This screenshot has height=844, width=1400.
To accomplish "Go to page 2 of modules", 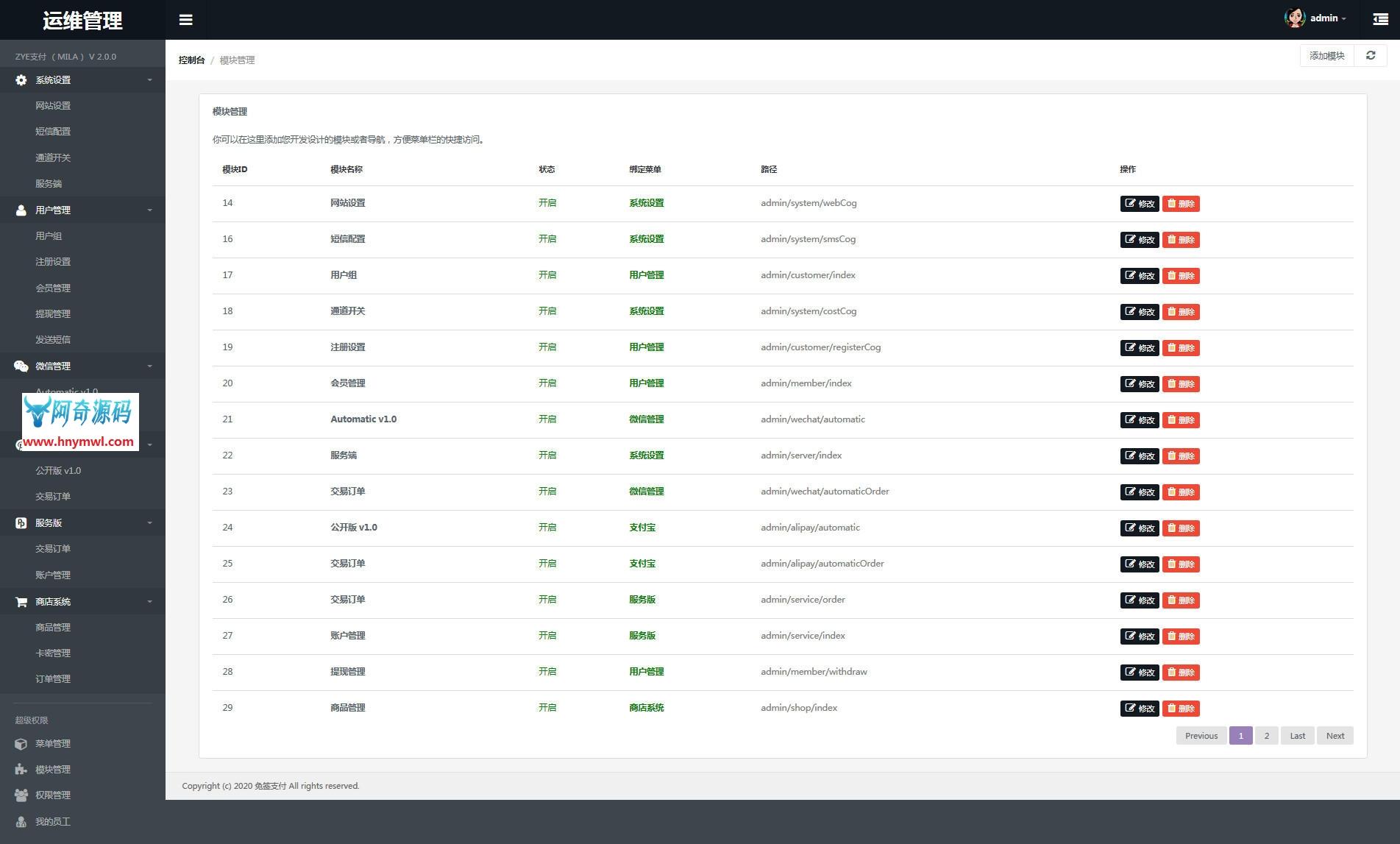I will pos(1266,736).
